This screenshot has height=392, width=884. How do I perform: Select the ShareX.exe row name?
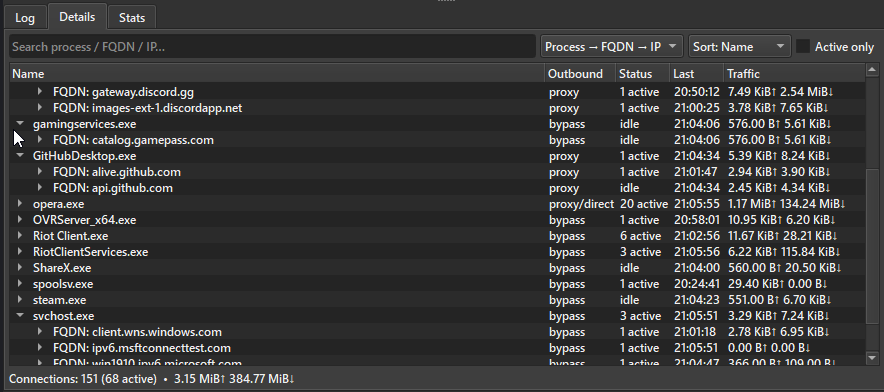tap(62, 267)
